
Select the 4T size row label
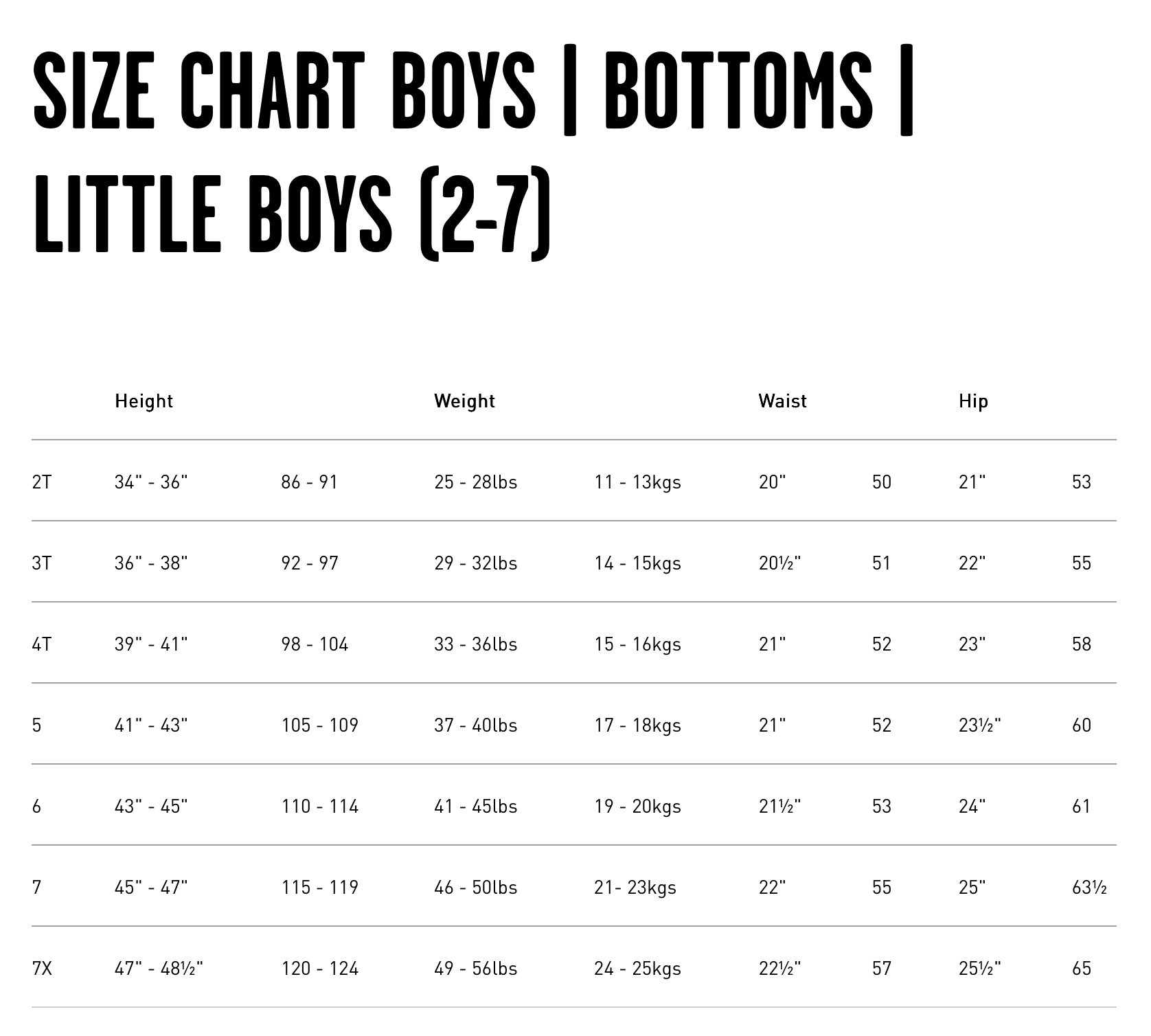click(42, 644)
